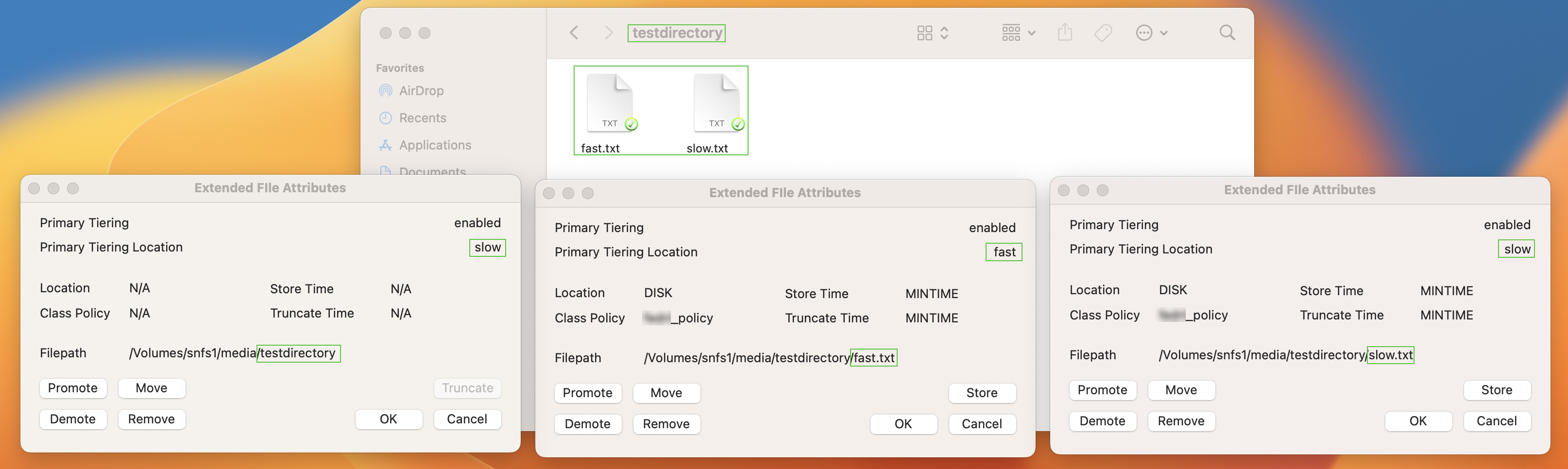Viewport: 1568px width, 469px height.
Task: Open Applications in Finder sidebar
Action: pos(435,145)
